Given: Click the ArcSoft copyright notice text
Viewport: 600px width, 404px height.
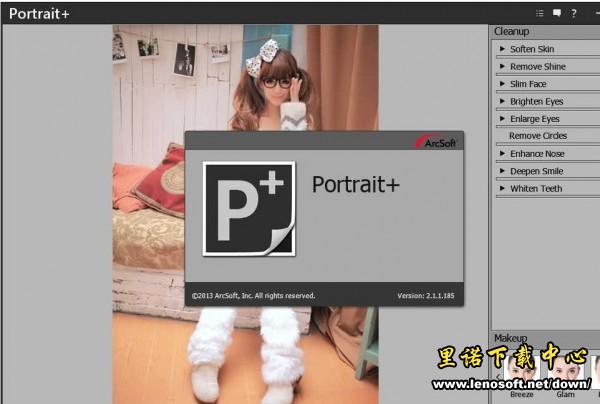Looking at the screenshot, I should point(253,296).
